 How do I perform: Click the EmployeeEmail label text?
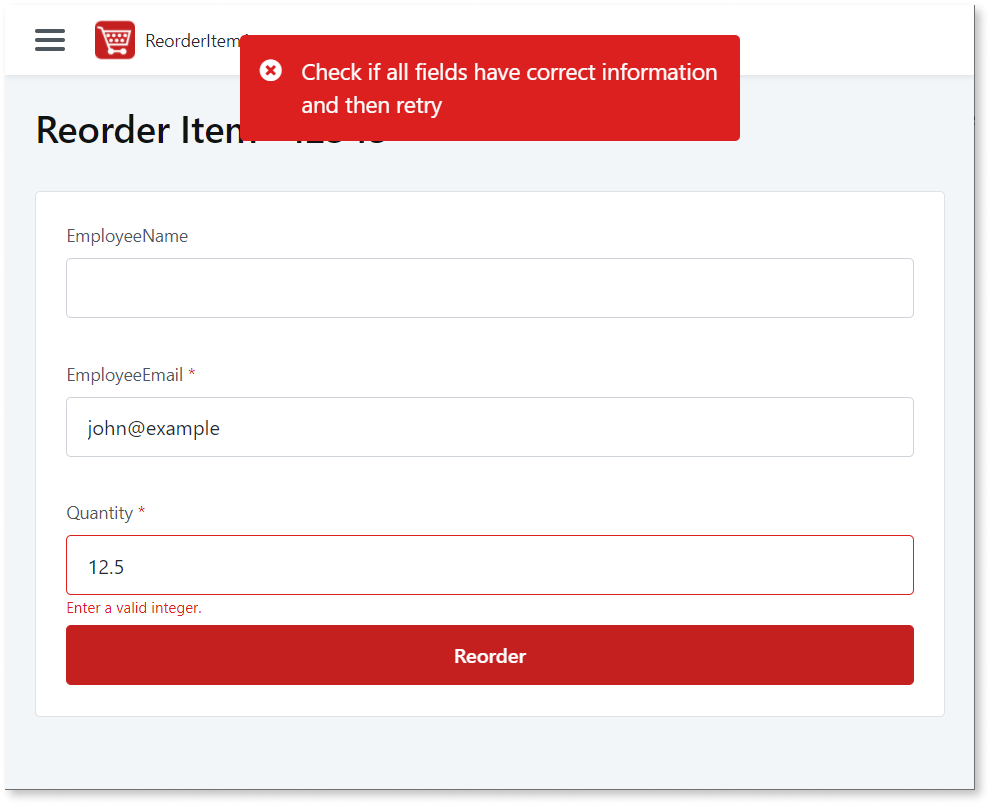click(x=124, y=375)
